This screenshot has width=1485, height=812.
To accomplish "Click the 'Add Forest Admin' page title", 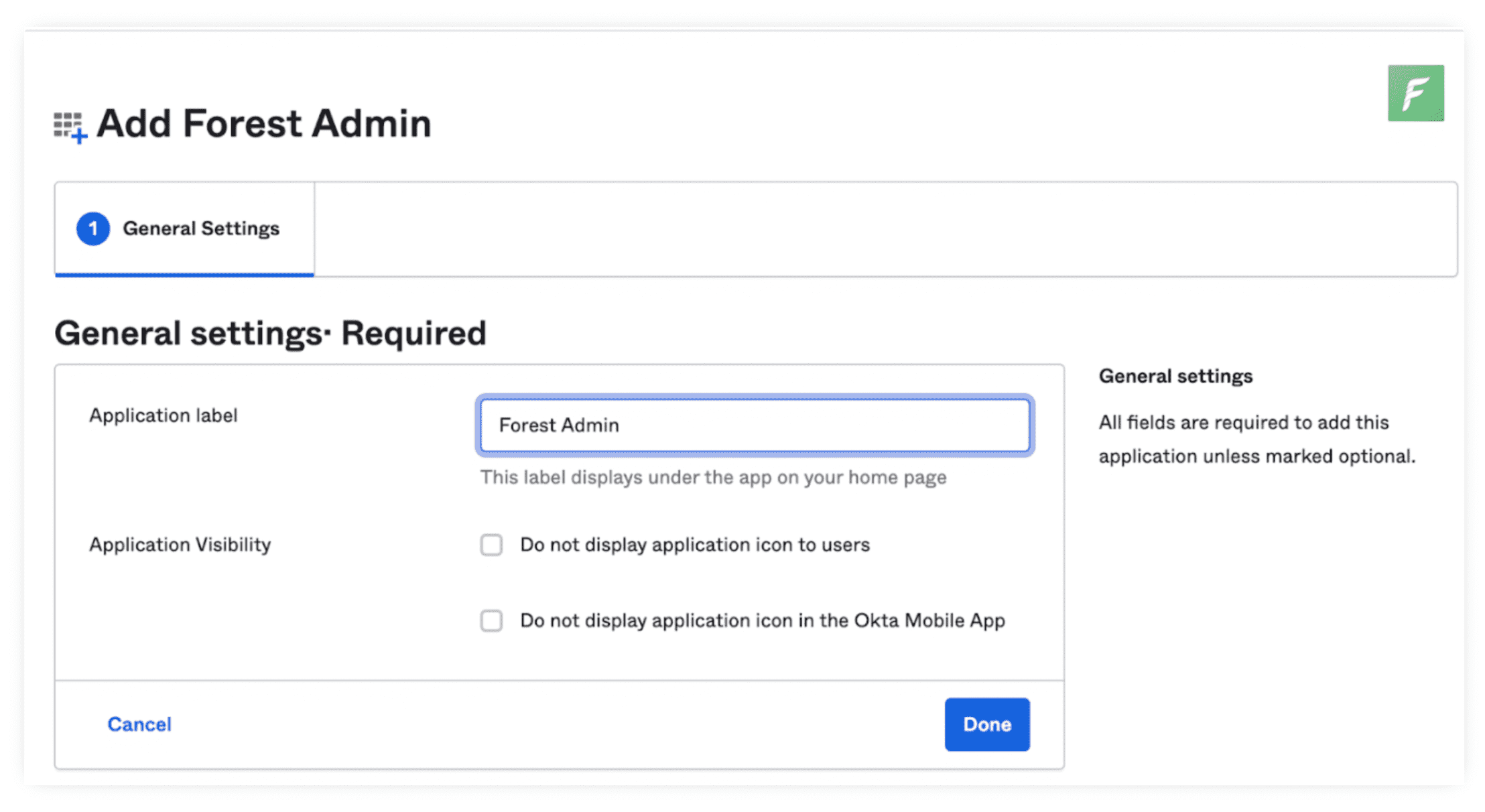I will pos(264,124).
